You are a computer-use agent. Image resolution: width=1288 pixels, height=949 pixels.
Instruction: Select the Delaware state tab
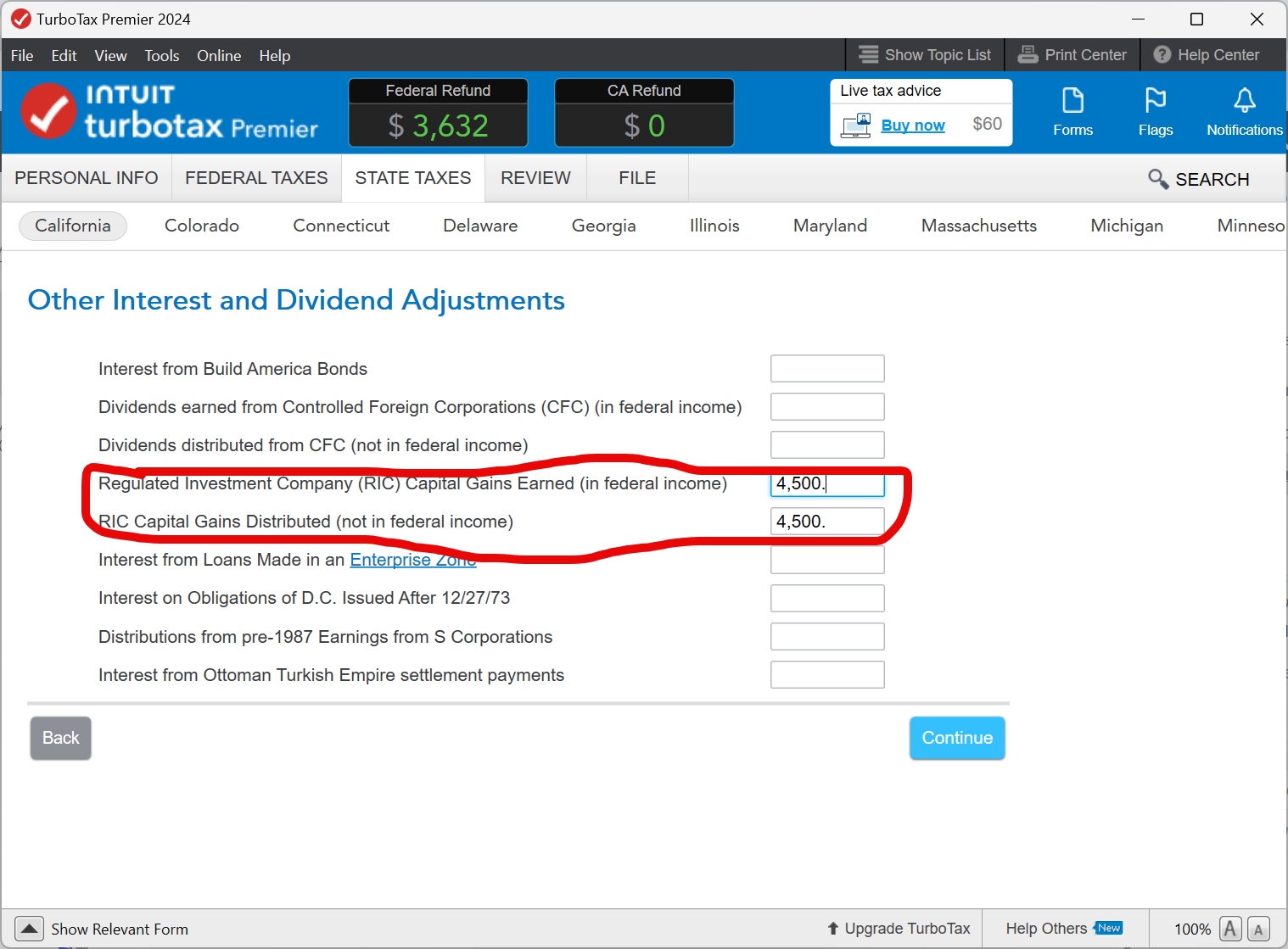pyautogui.click(x=480, y=226)
